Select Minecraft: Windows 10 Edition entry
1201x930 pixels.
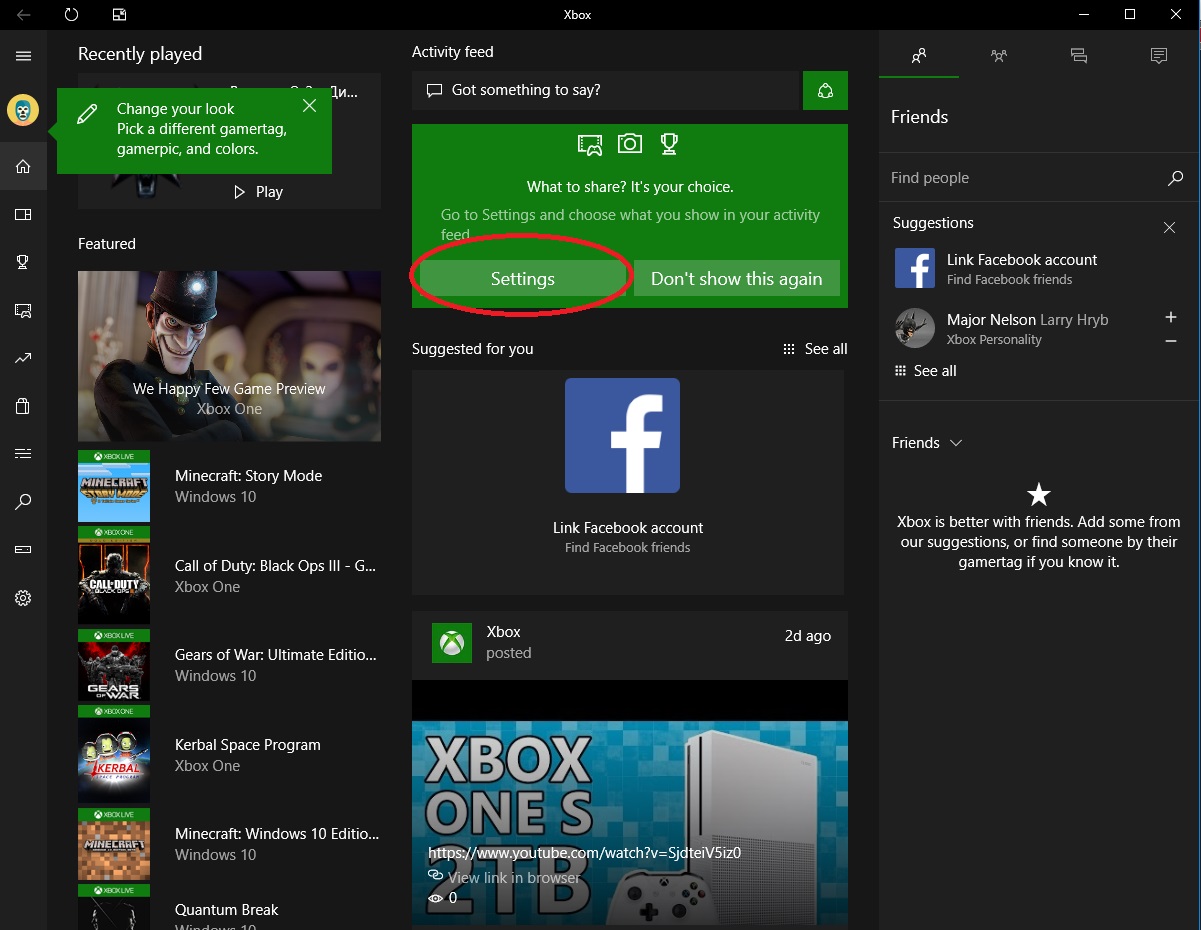coord(229,844)
